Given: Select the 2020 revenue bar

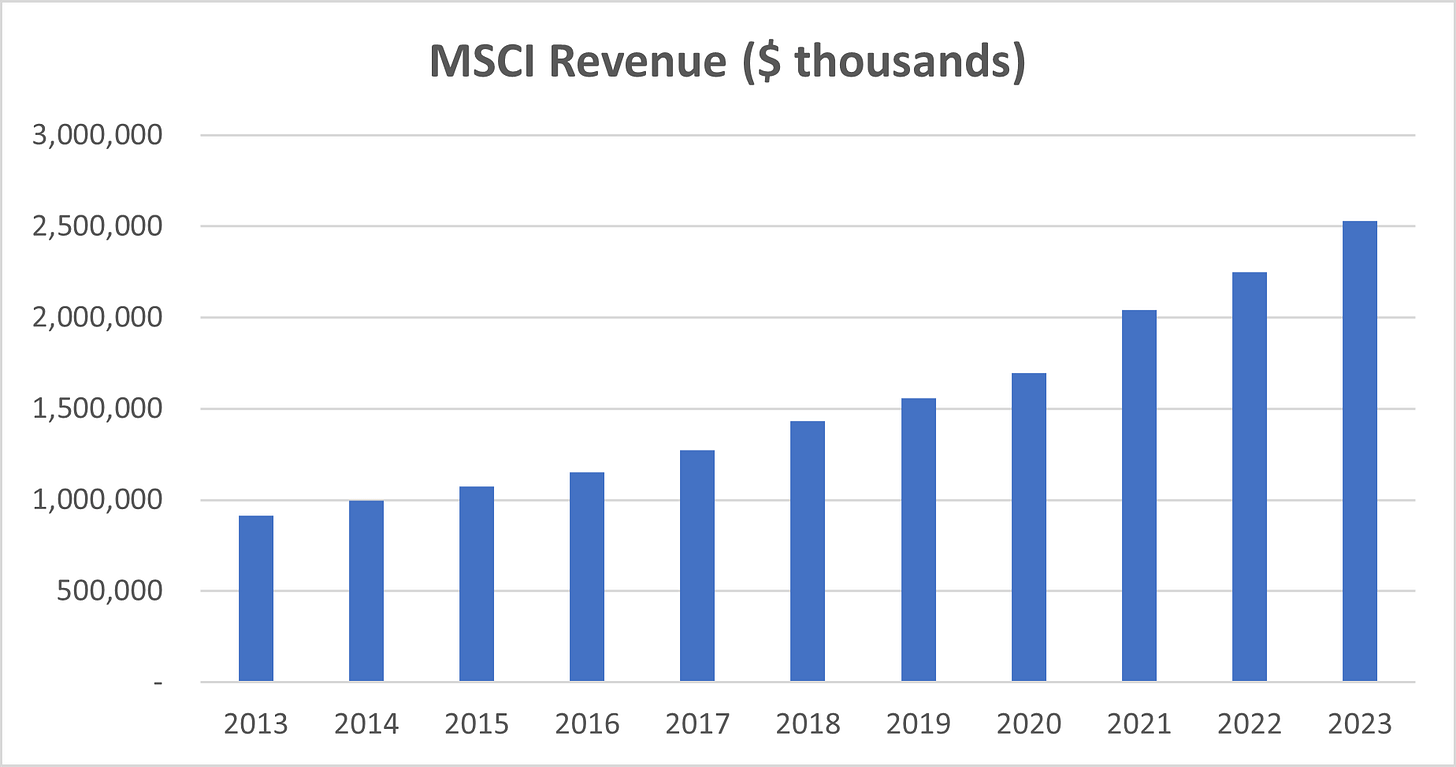Looking at the screenshot, I should click(1028, 528).
